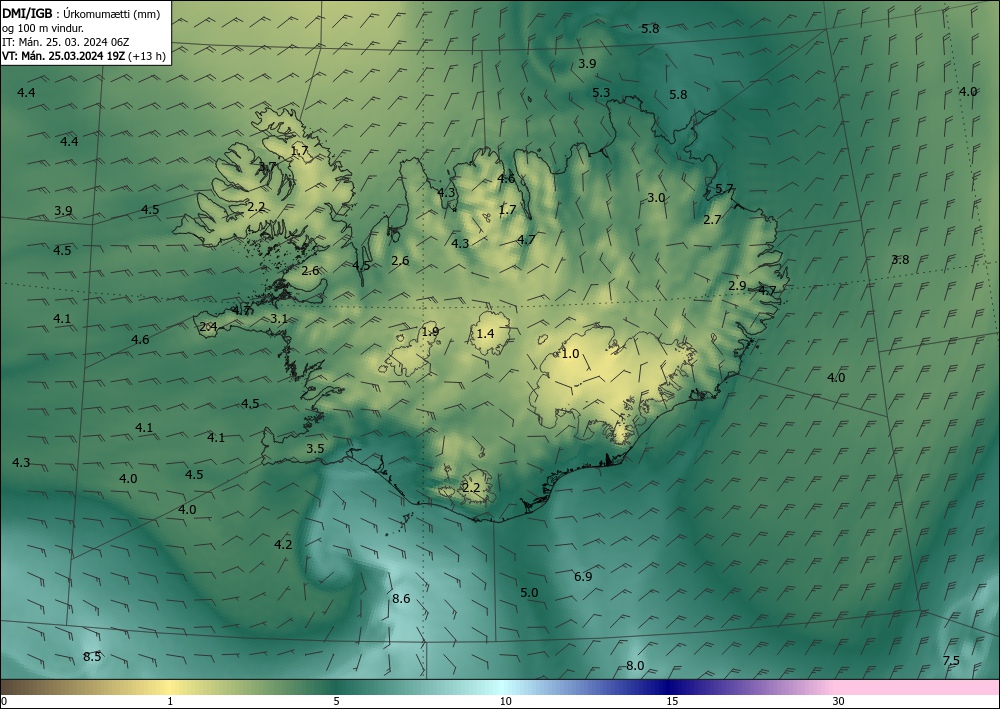The image size is (1000, 709).
Task: Select the 1.0 value on the largest glacier
Action: [570, 353]
